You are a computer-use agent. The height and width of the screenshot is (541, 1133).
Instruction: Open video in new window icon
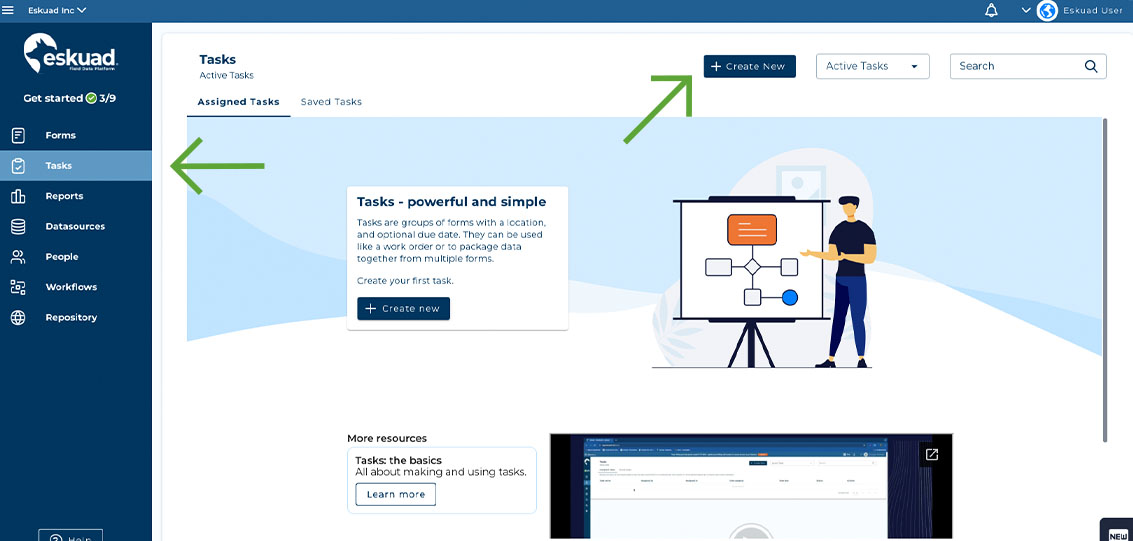point(931,454)
